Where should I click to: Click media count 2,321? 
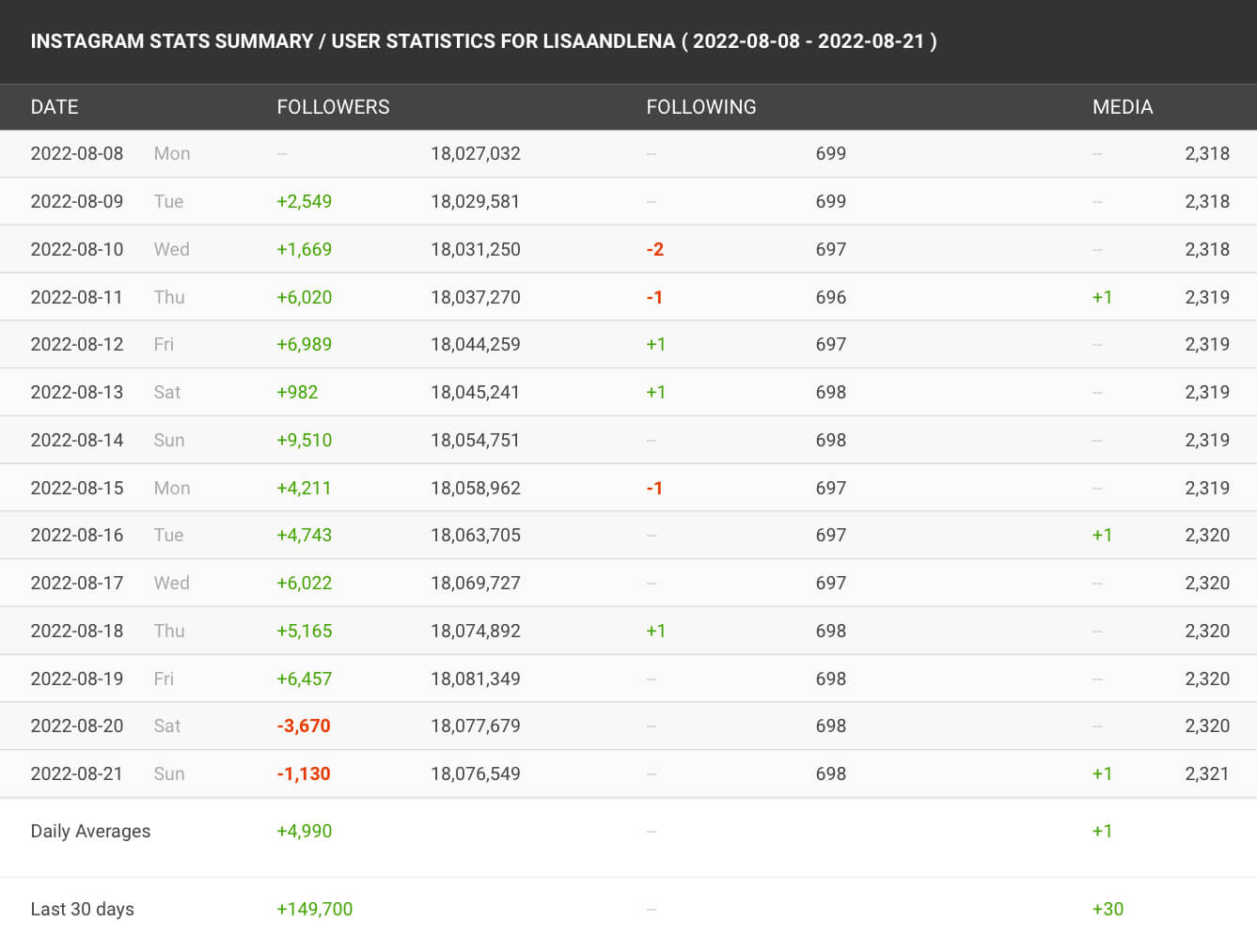(1207, 773)
